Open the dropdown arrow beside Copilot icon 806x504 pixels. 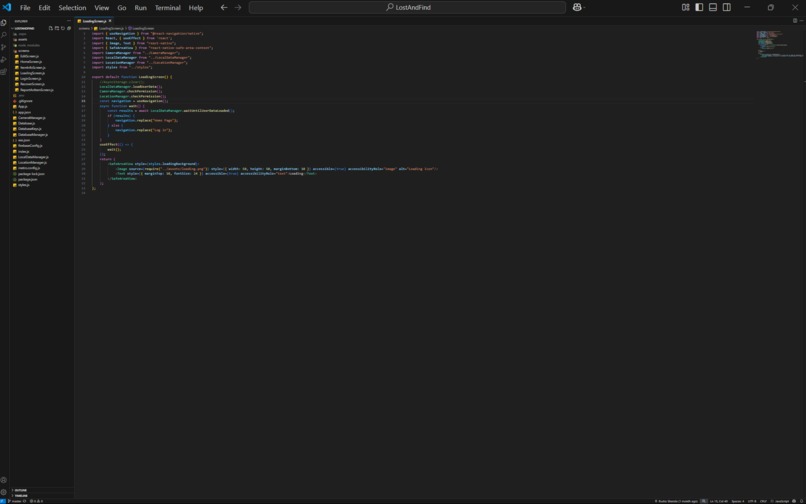(584, 8)
